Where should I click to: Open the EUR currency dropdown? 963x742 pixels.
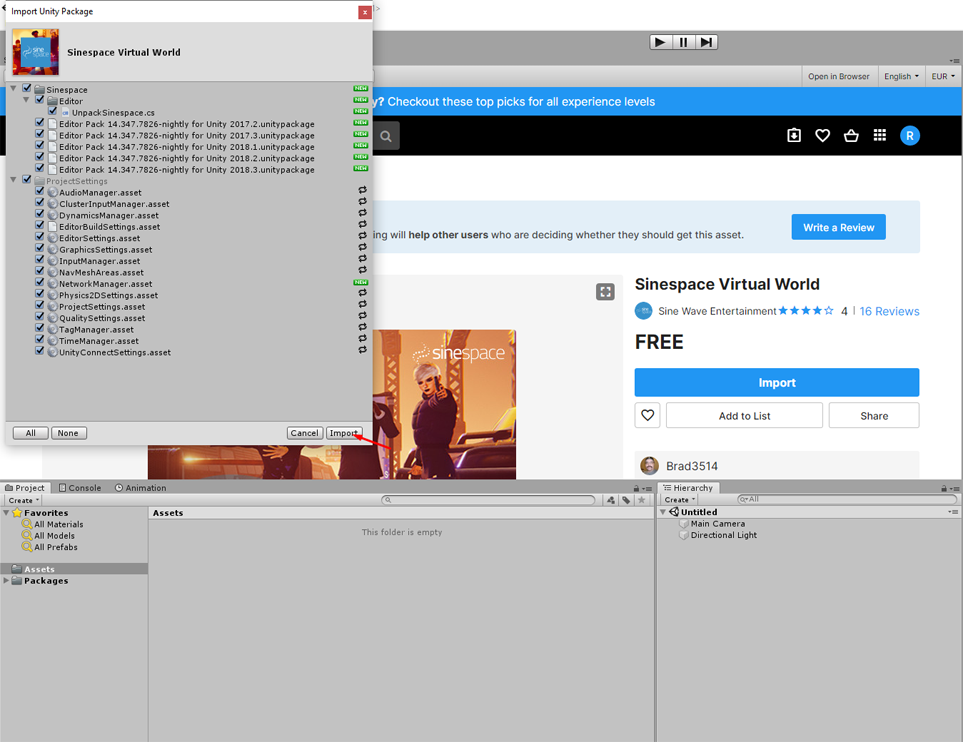coord(943,76)
